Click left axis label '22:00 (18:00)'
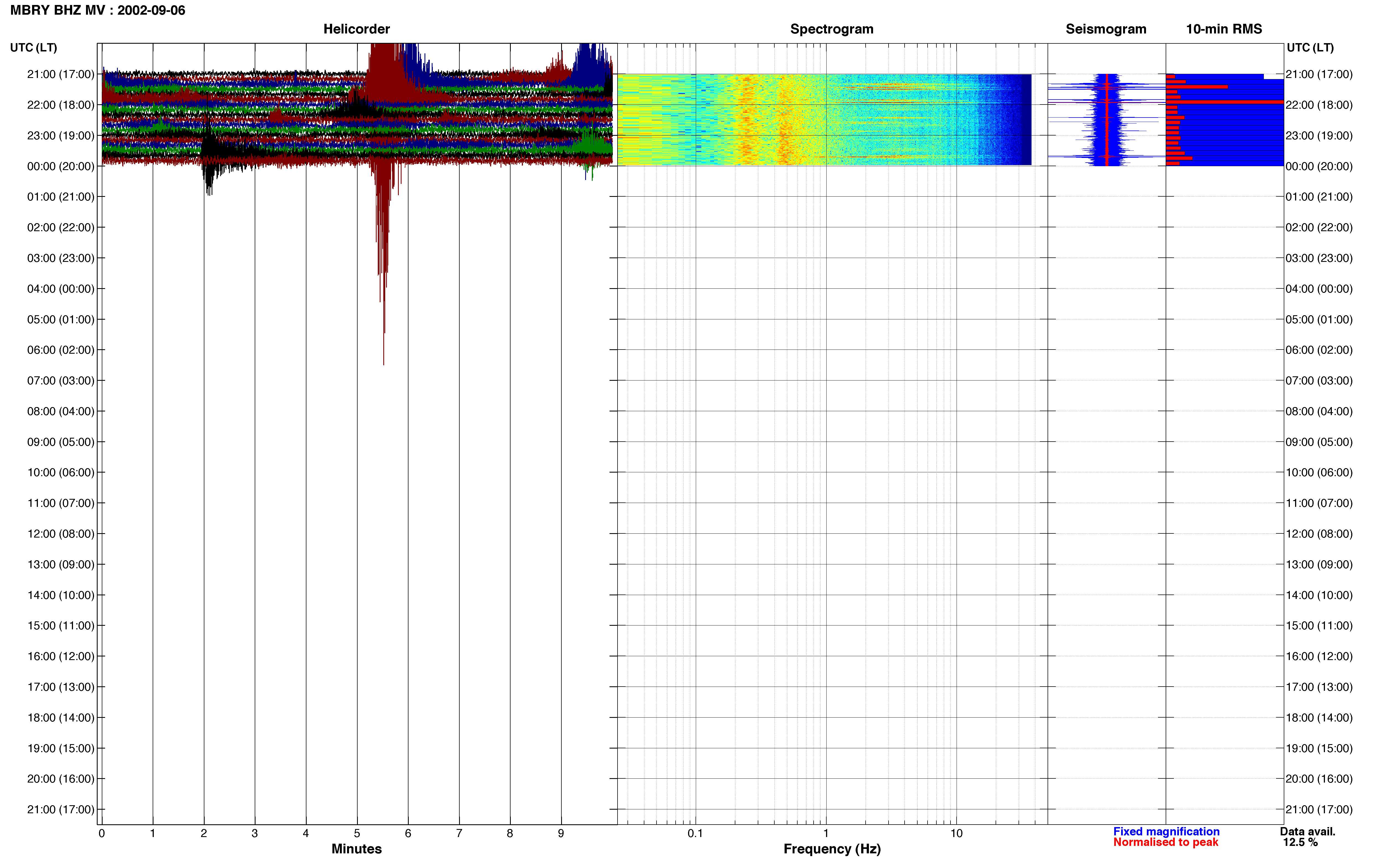The height and width of the screenshot is (868, 1388). click(x=60, y=105)
